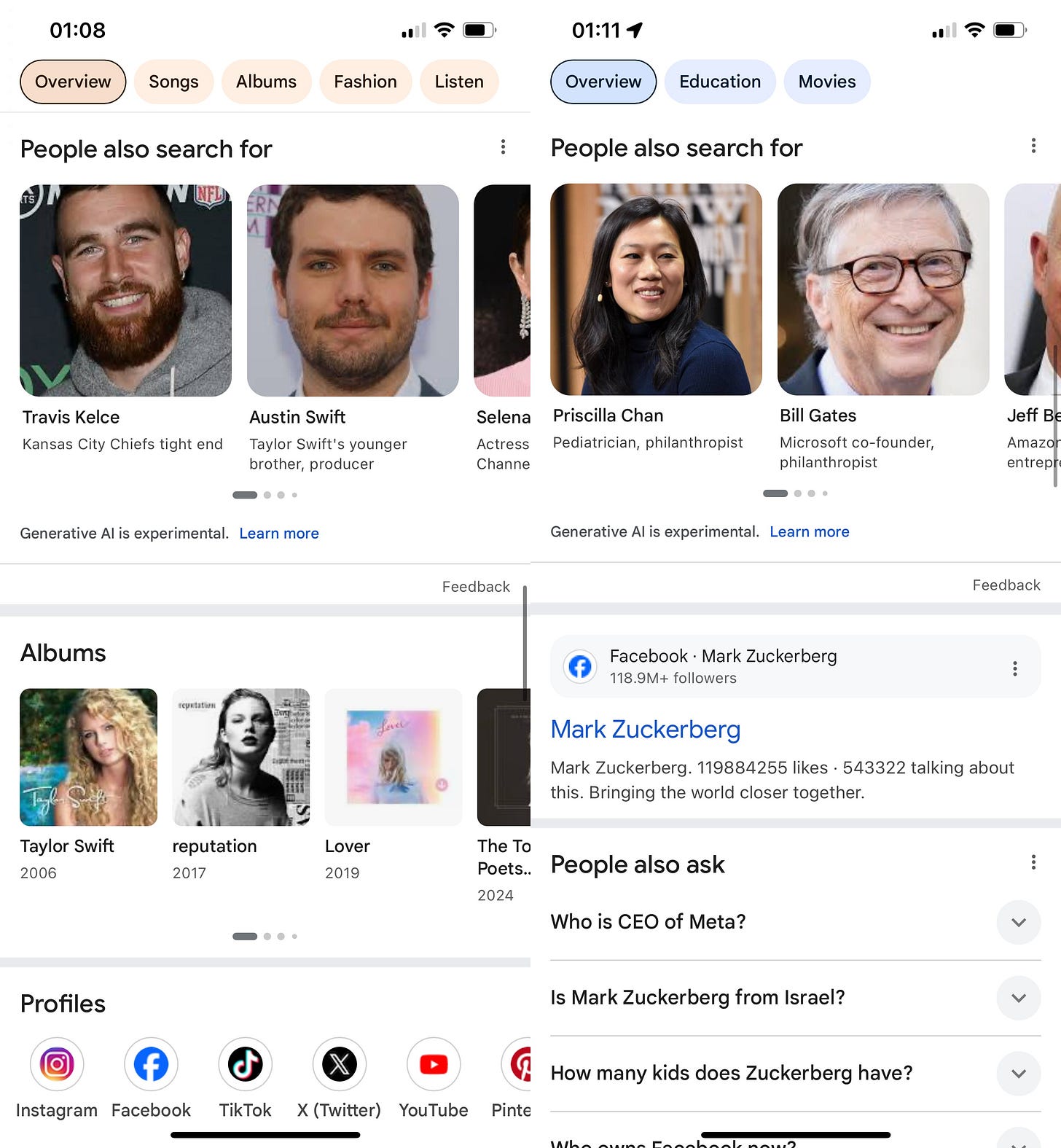Open the reputation album cover
This screenshot has height=1148, width=1061.
point(241,757)
